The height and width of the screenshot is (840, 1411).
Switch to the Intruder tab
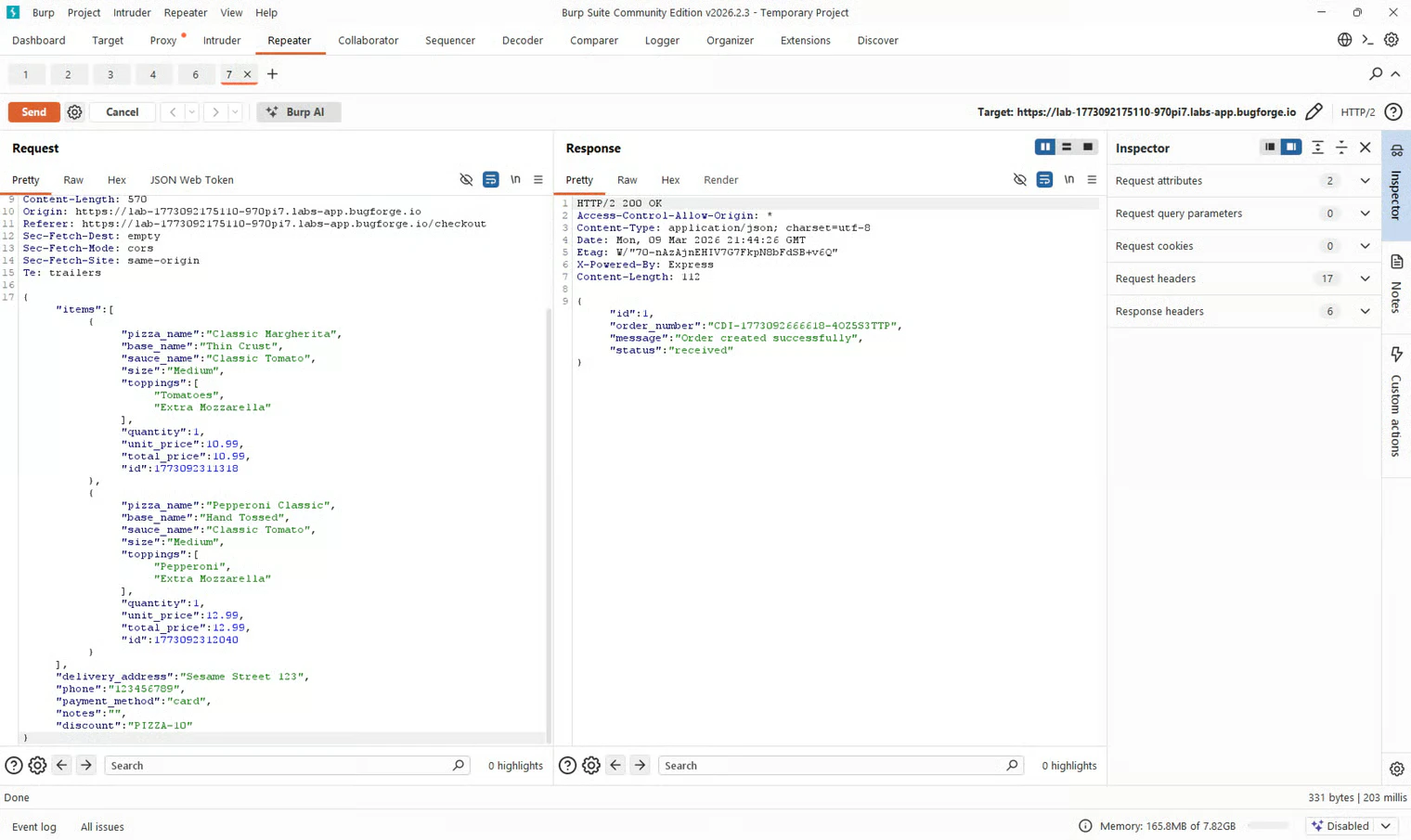click(222, 41)
